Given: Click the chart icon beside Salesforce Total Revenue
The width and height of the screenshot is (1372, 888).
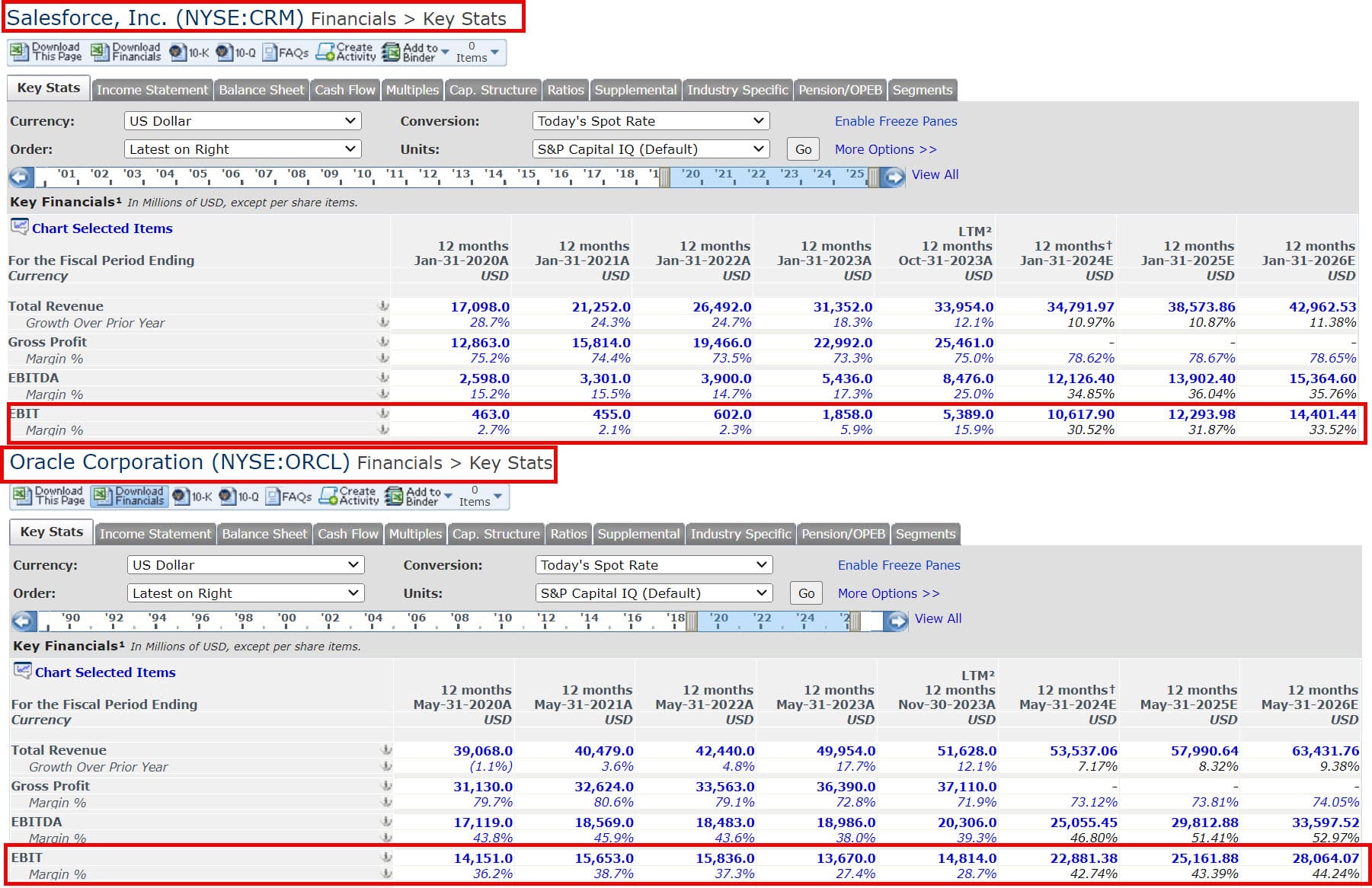Looking at the screenshot, I should [383, 306].
